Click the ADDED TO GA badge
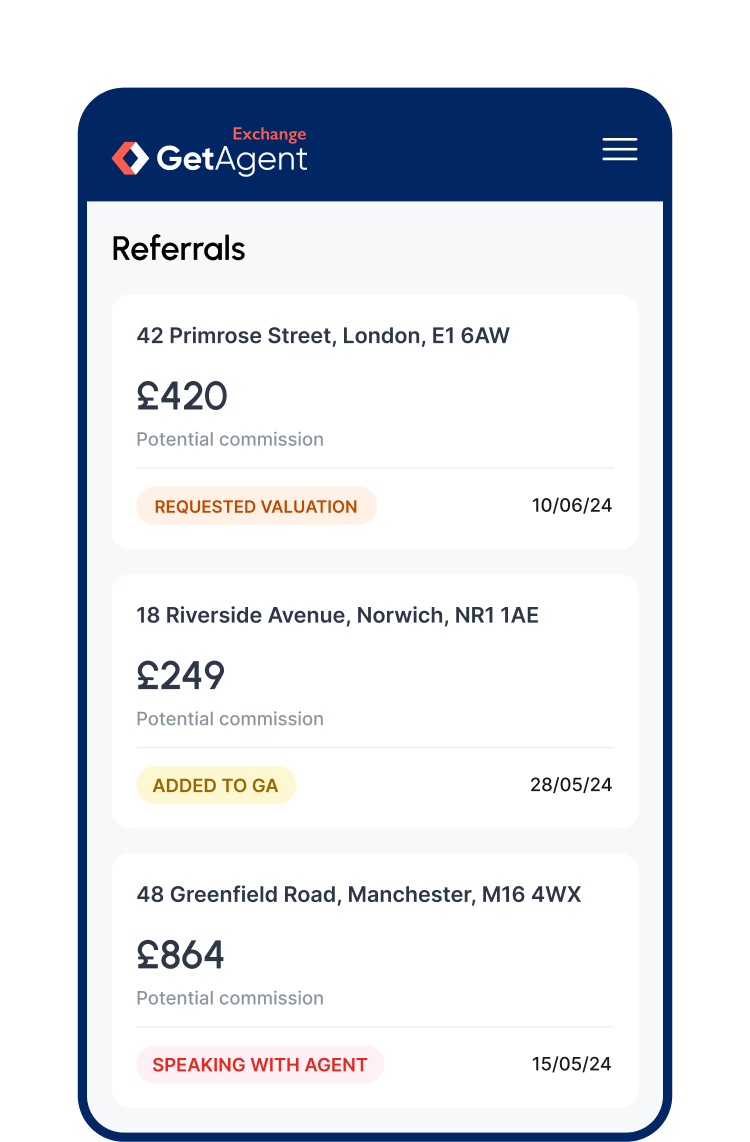750x1142 pixels. (215, 786)
